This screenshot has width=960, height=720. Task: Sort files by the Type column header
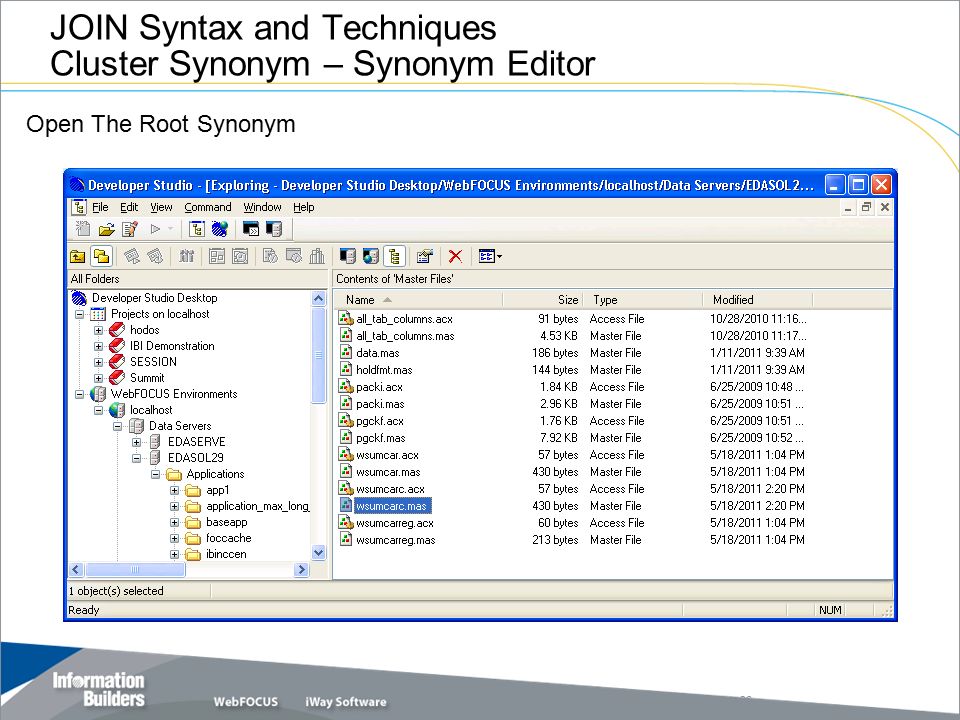[x=643, y=300]
